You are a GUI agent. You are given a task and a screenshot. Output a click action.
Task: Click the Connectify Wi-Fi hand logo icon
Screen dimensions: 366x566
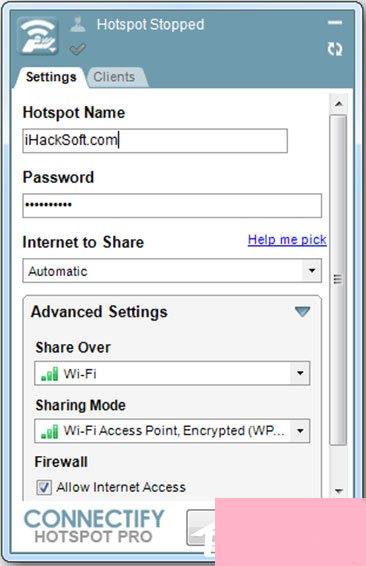[38, 36]
